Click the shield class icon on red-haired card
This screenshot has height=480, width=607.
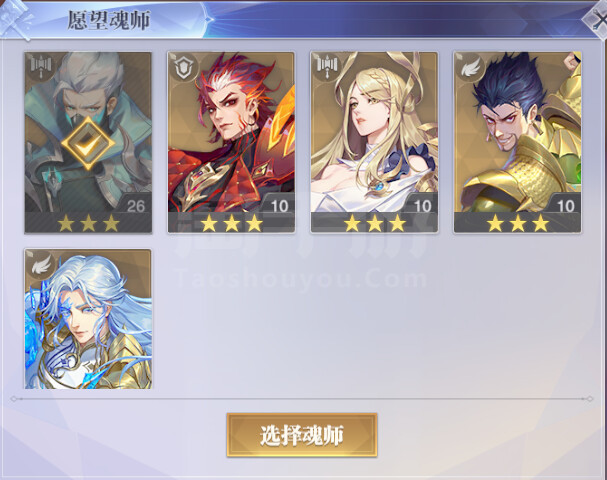point(182,67)
